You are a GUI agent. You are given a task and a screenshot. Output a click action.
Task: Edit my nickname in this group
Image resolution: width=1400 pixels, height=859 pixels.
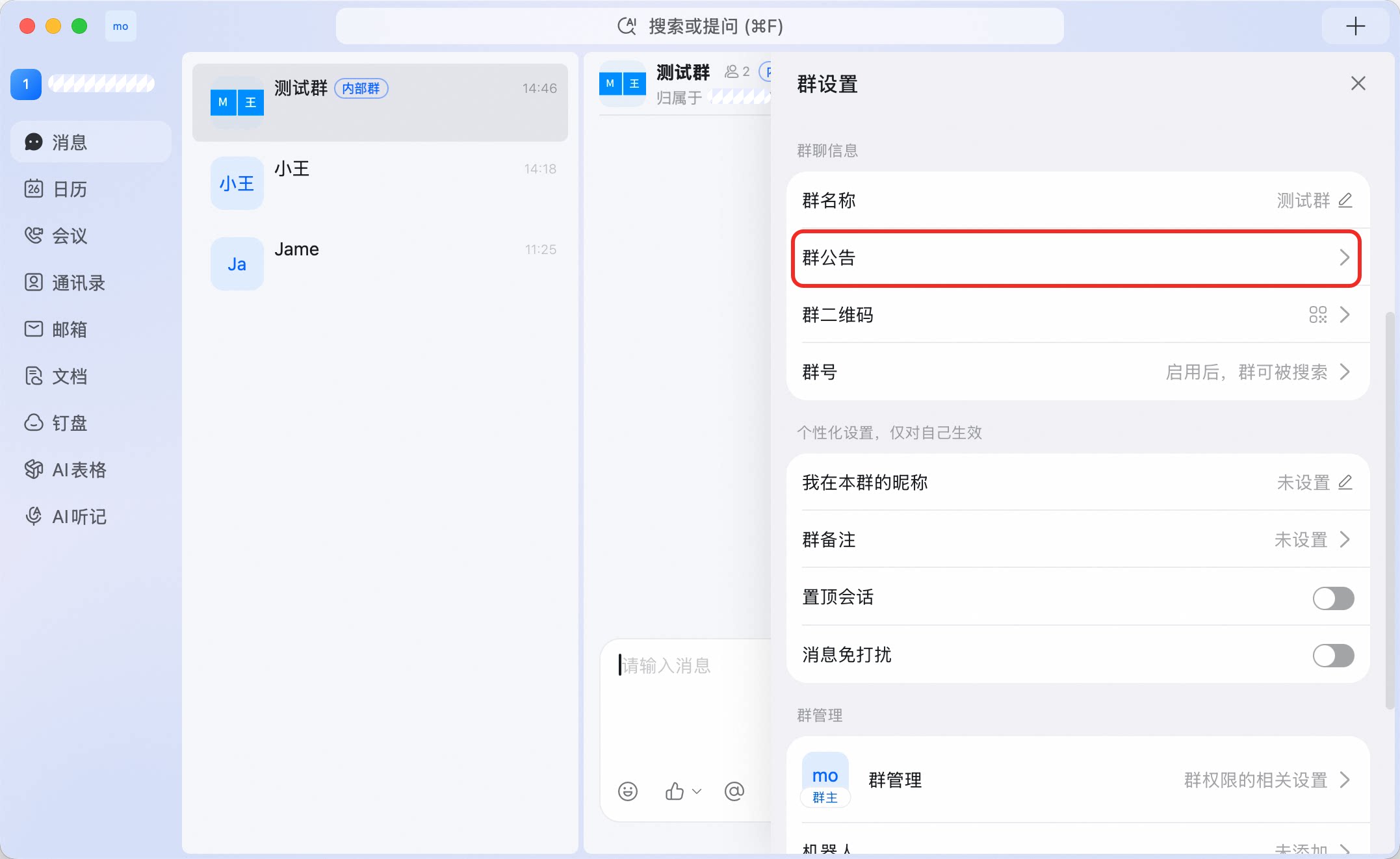(1345, 482)
